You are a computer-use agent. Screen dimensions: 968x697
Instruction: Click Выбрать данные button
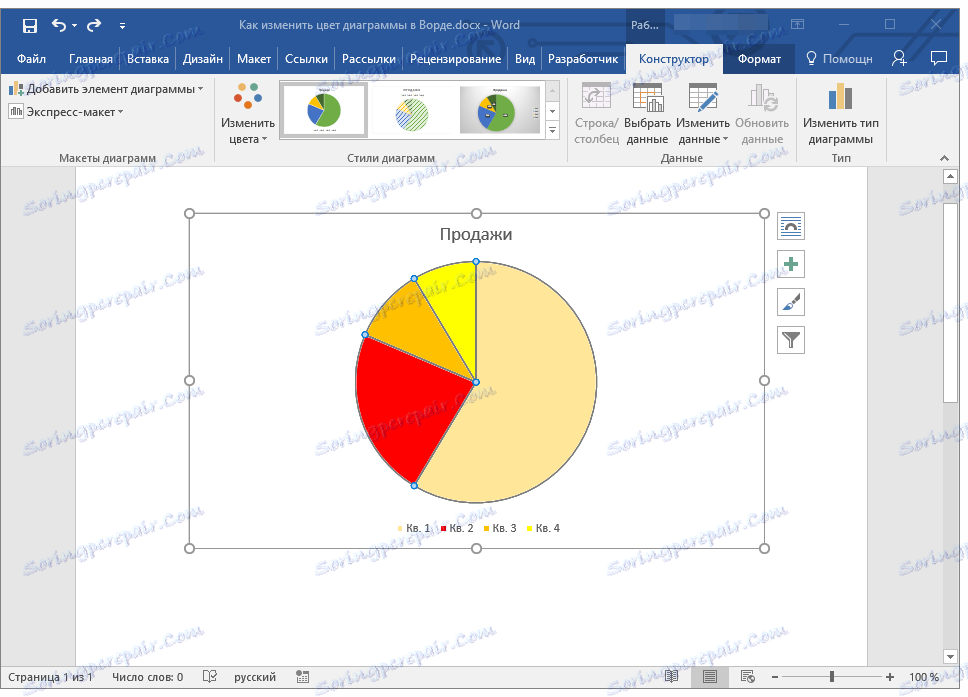(x=647, y=114)
